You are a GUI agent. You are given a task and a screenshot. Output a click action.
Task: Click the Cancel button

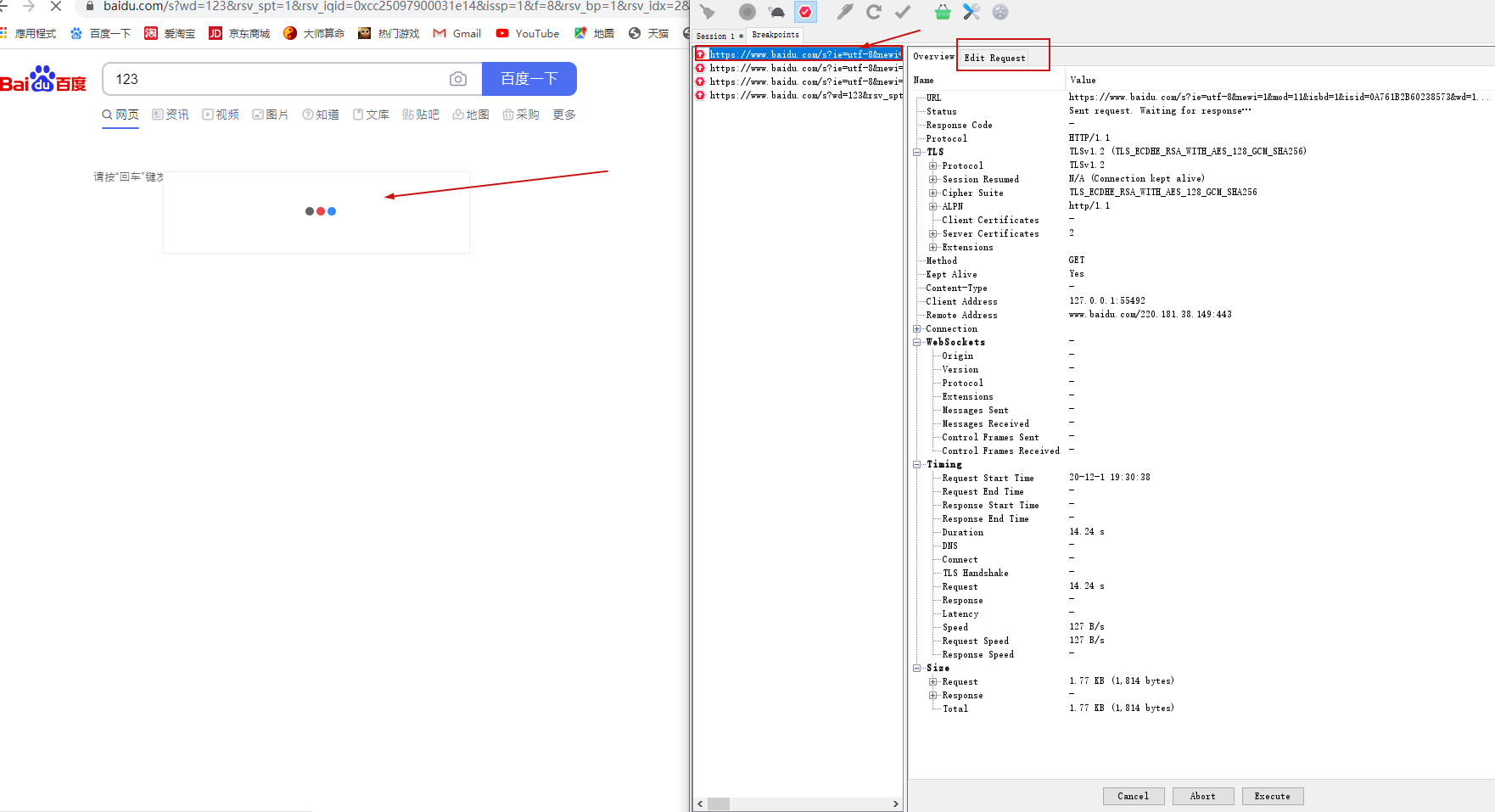tap(1133, 796)
